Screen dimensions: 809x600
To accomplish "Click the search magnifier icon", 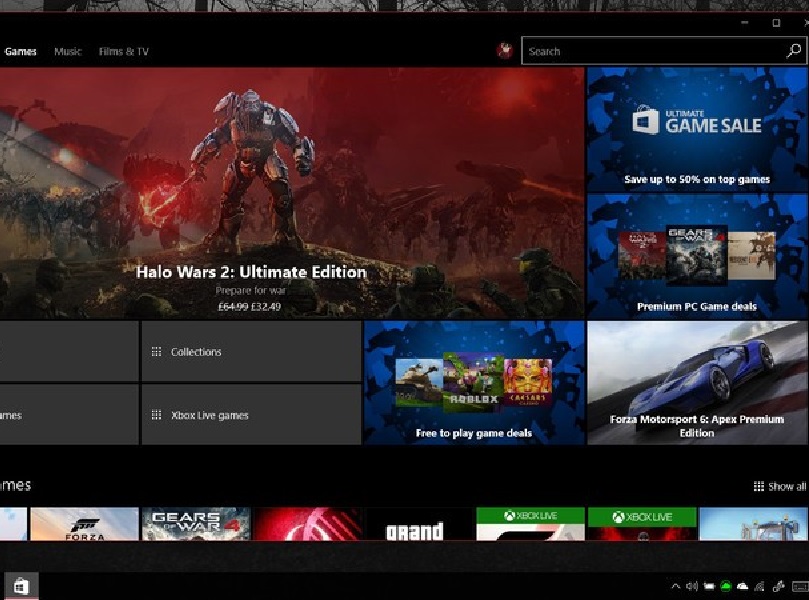I will pyautogui.click(x=794, y=51).
